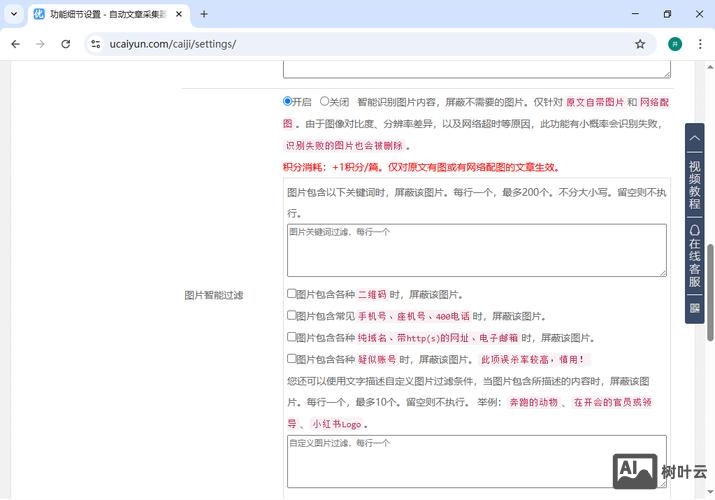Restore down the browser window

[667, 14]
